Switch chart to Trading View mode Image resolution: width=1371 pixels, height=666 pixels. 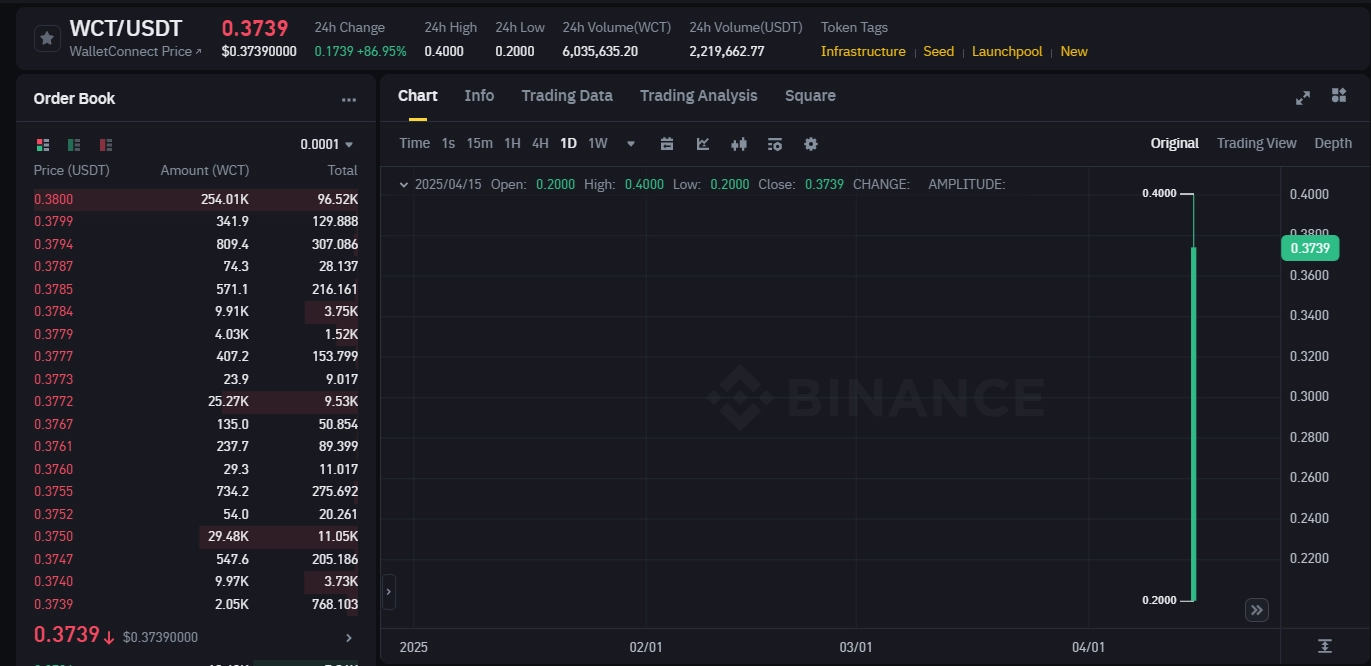click(1256, 143)
